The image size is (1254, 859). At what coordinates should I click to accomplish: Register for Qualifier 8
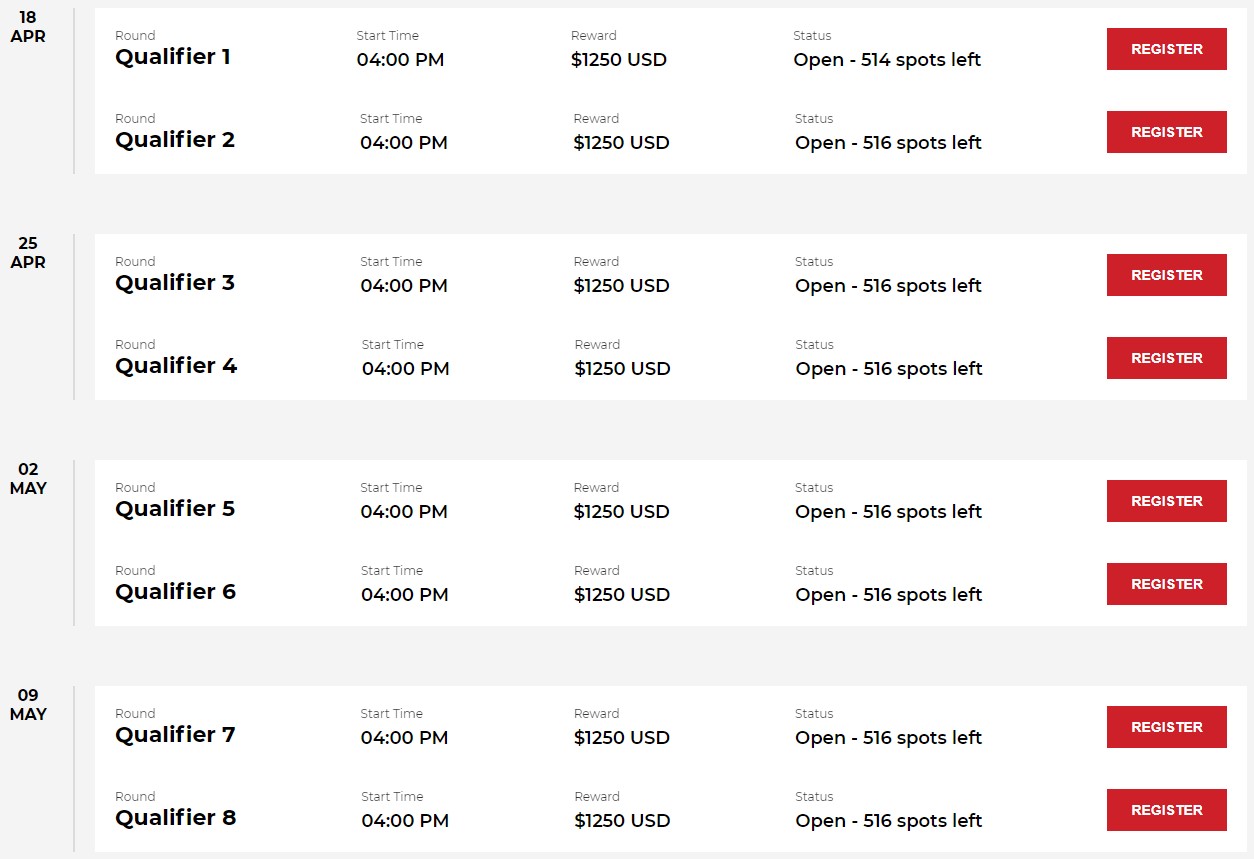click(1166, 810)
